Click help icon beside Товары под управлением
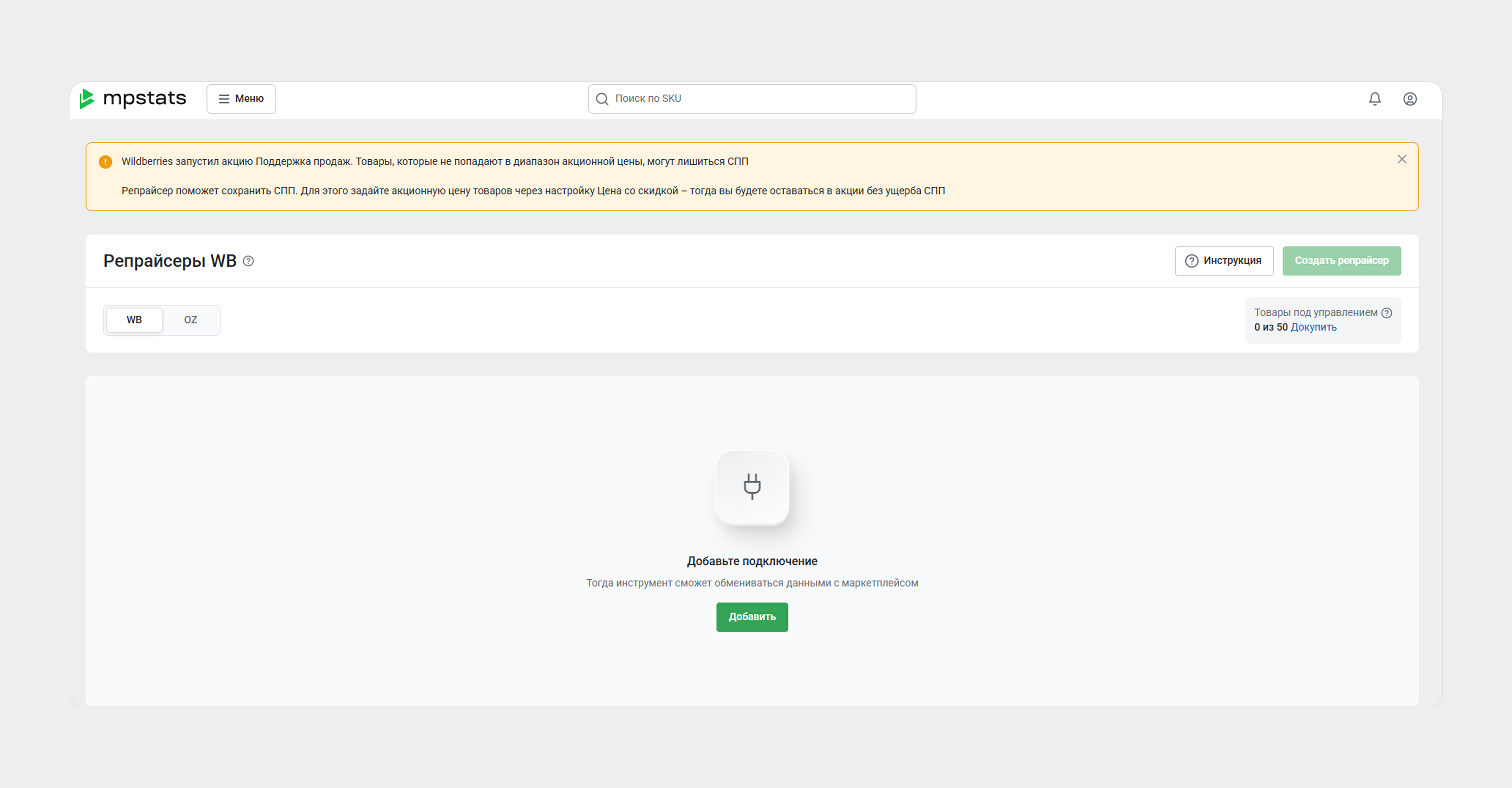1512x788 pixels. [1386, 313]
